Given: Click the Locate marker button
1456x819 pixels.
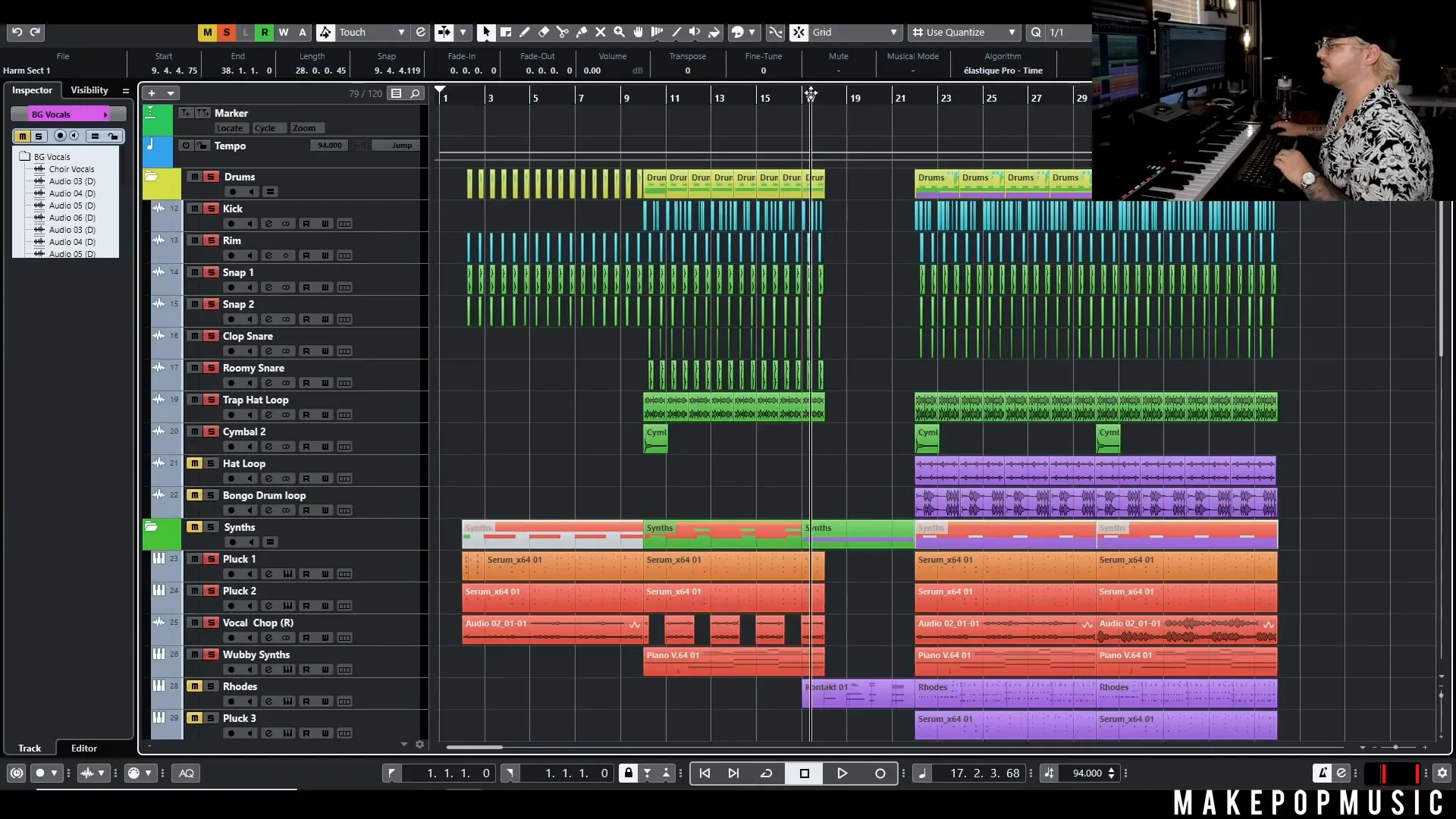Looking at the screenshot, I should (x=230, y=128).
